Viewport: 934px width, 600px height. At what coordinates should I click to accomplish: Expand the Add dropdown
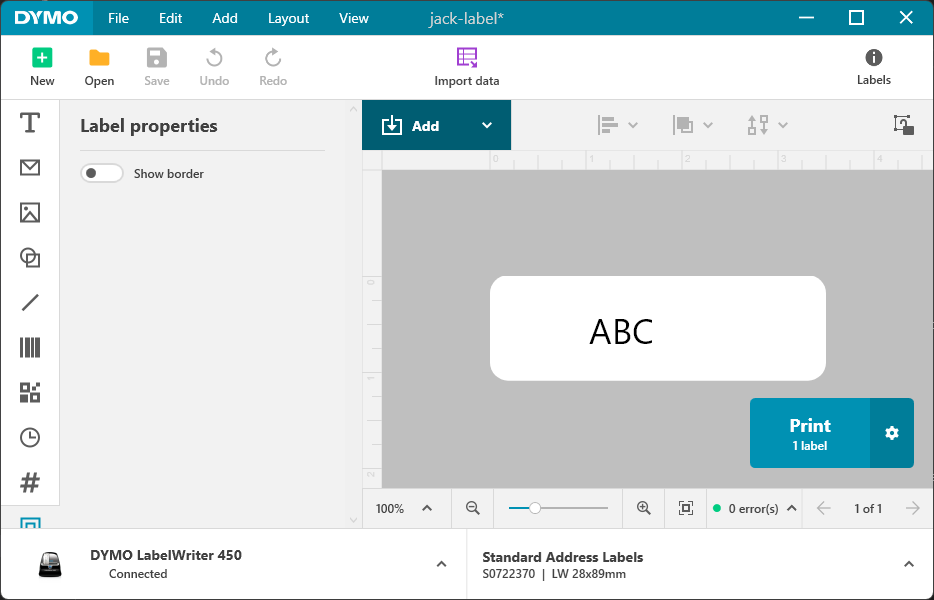(x=487, y=126)
